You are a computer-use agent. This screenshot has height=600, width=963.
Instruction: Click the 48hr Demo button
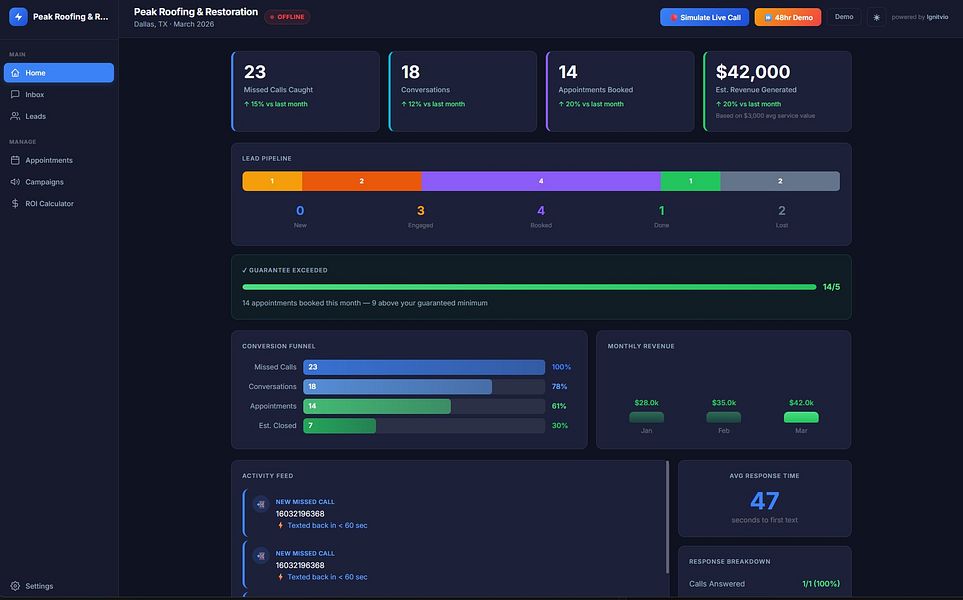pyautogui.click(x=788, y=17)
